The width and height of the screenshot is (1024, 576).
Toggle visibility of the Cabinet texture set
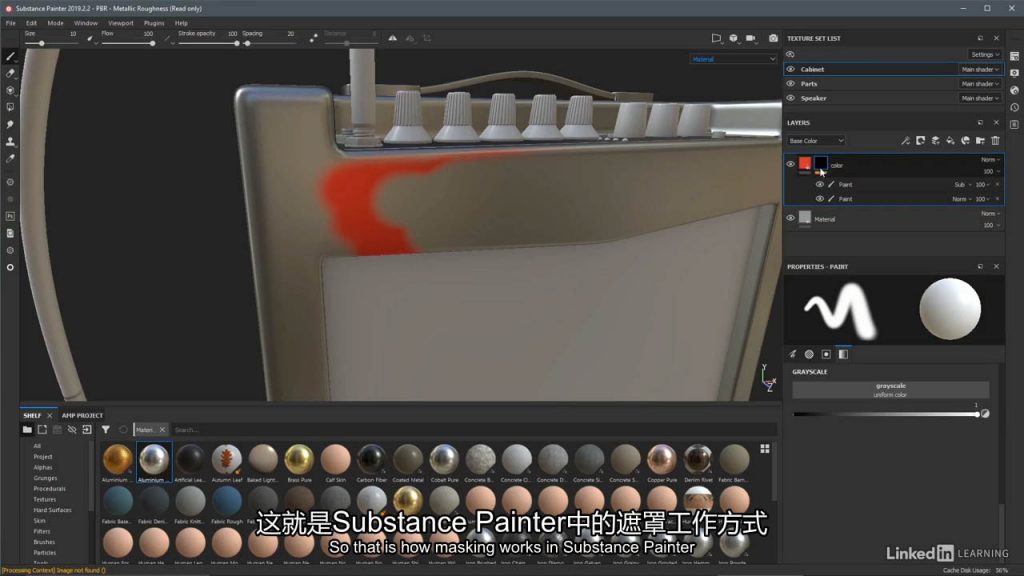click(x=790, y=69)
